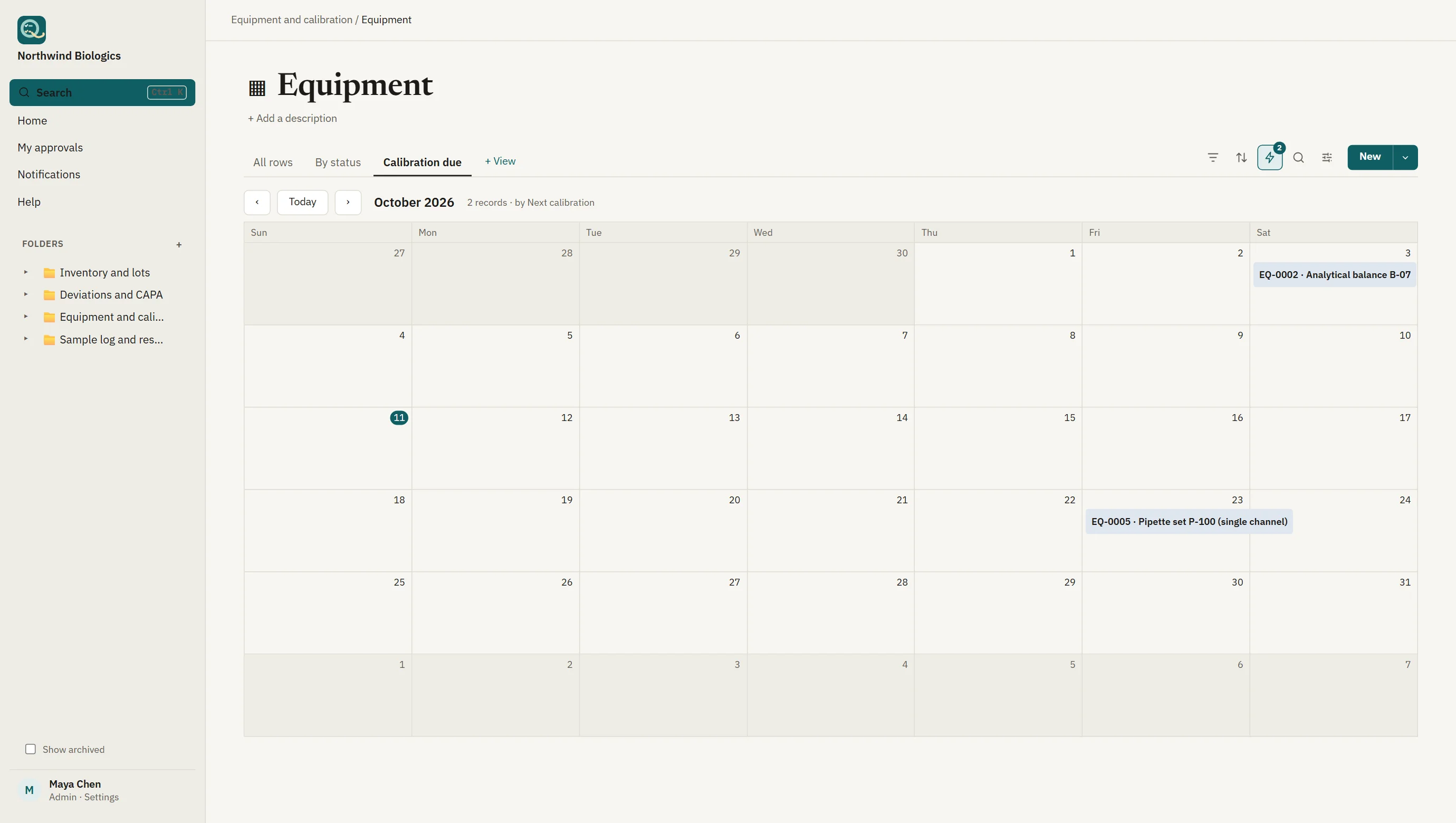Image resolution: width=1456 pixels, height=823 pixels.
Task: Switch to the All rows tab
Action: (x=273, y=162)
